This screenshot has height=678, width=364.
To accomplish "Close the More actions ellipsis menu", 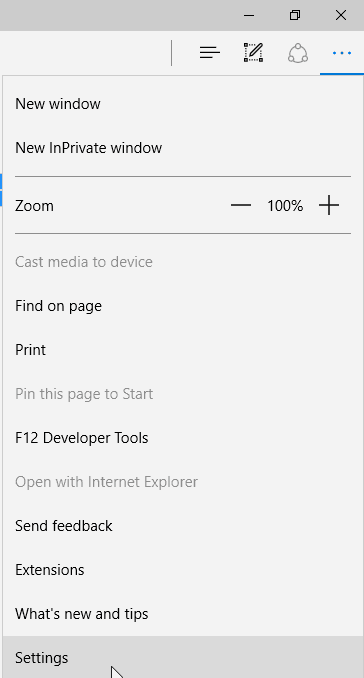I will click(x=342, y=53).
